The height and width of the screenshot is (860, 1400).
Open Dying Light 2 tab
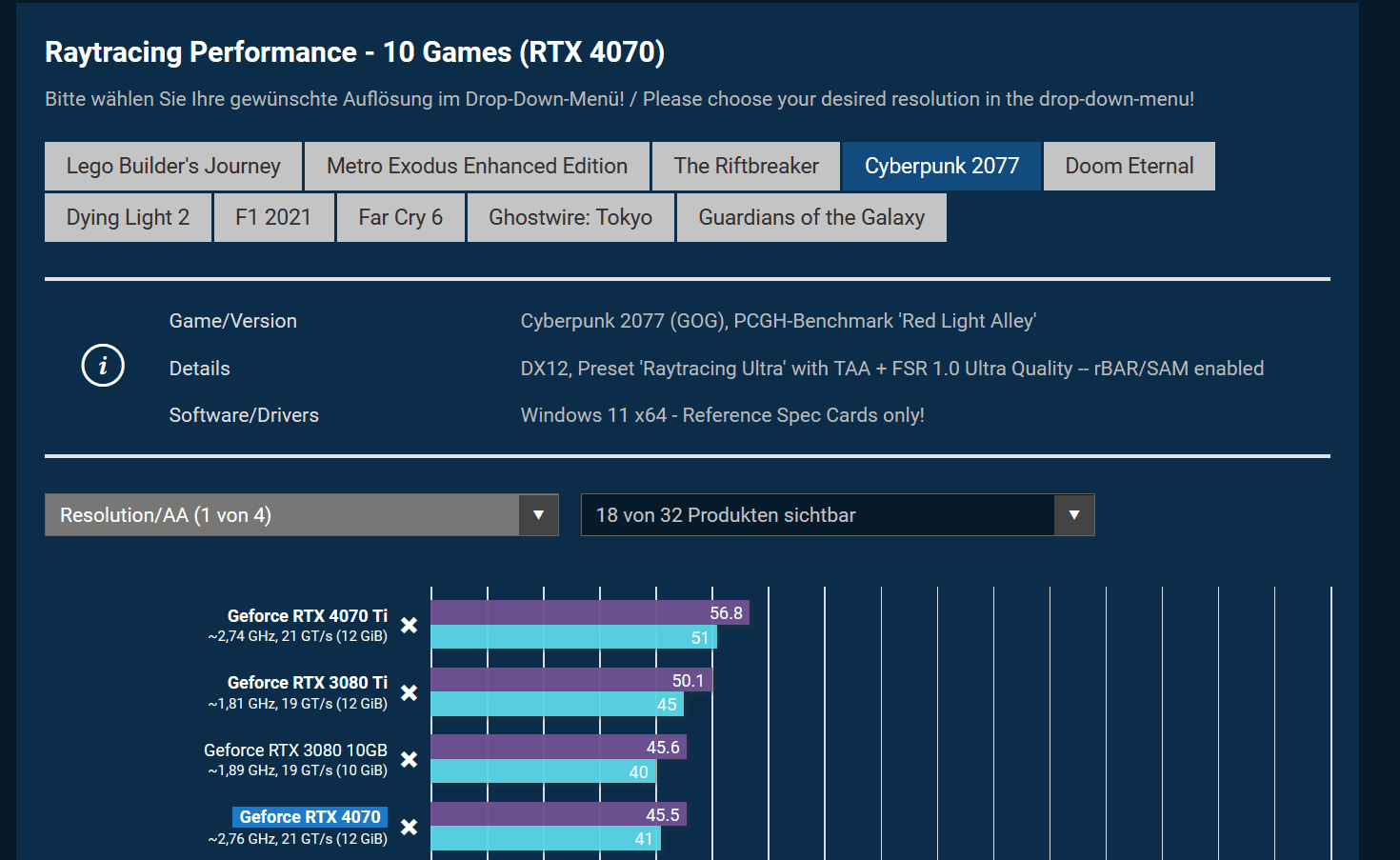(x=128, y=218)
